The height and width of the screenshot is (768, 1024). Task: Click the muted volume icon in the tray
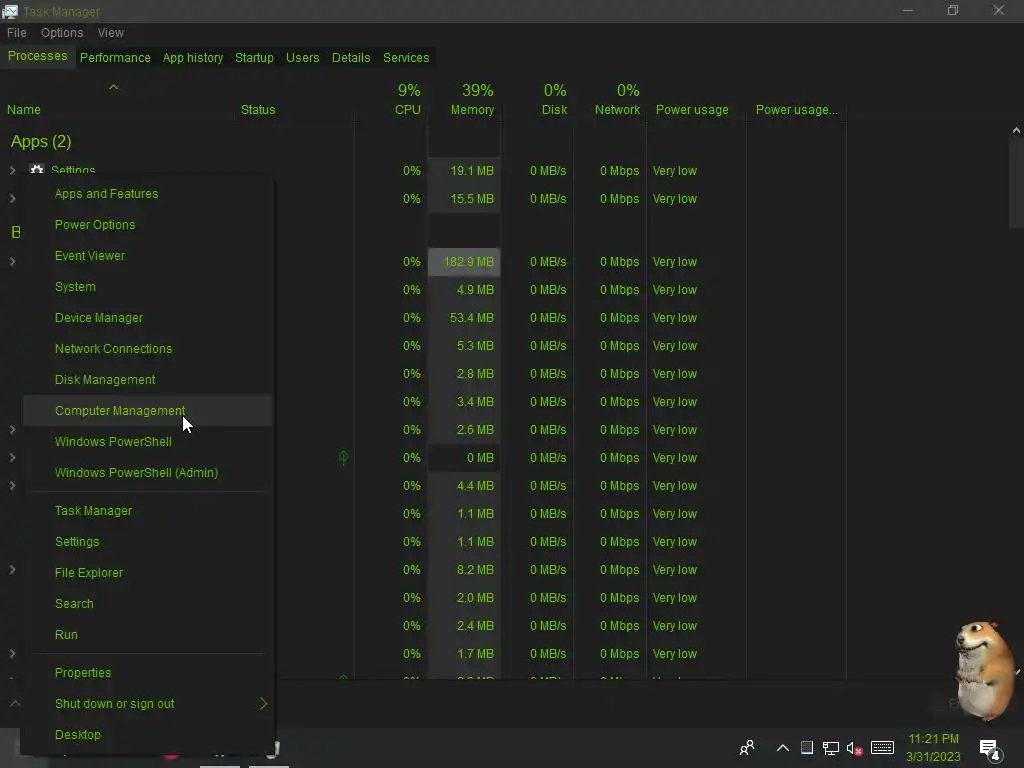(854, 748)
